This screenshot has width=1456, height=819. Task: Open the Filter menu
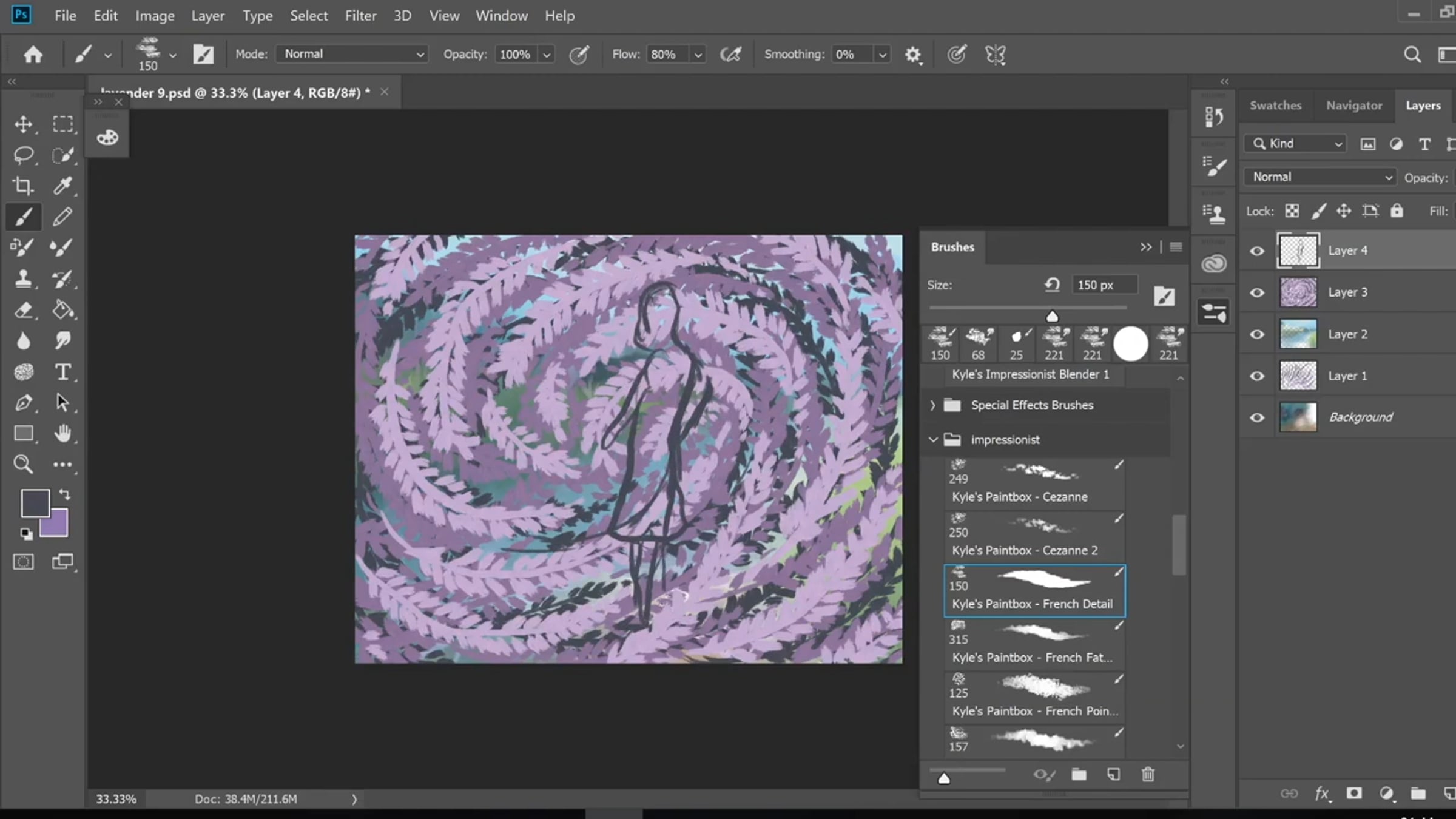[x=360, y=16]
